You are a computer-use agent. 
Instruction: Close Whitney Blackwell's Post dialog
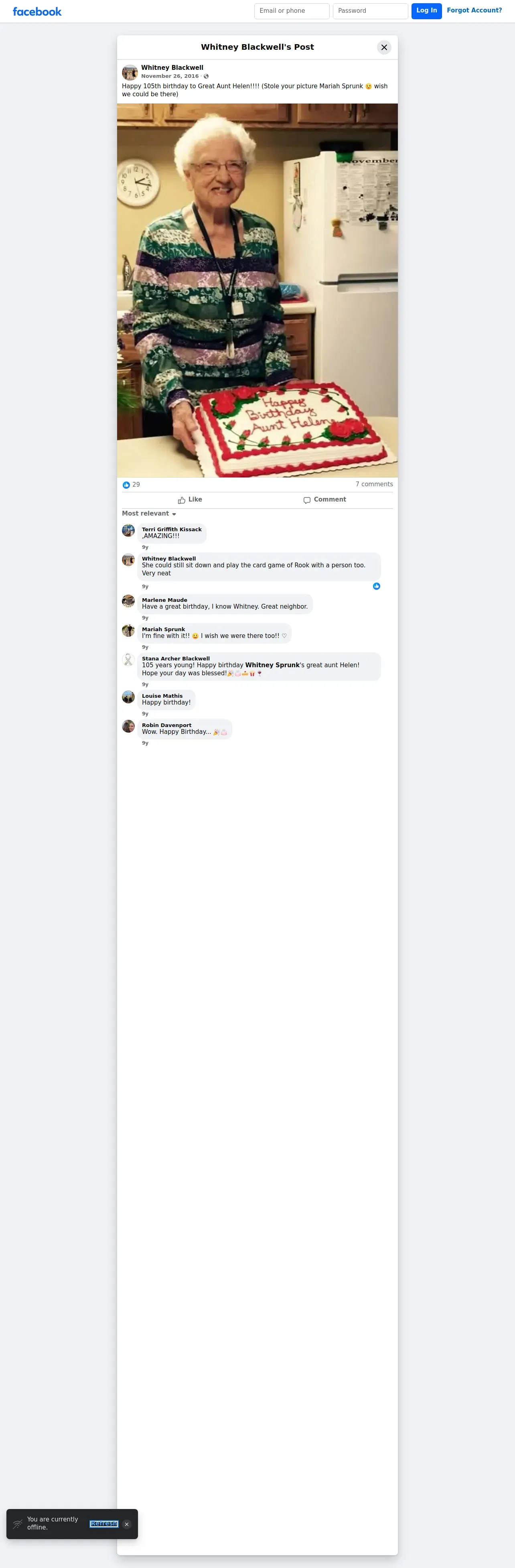(384, 47)
